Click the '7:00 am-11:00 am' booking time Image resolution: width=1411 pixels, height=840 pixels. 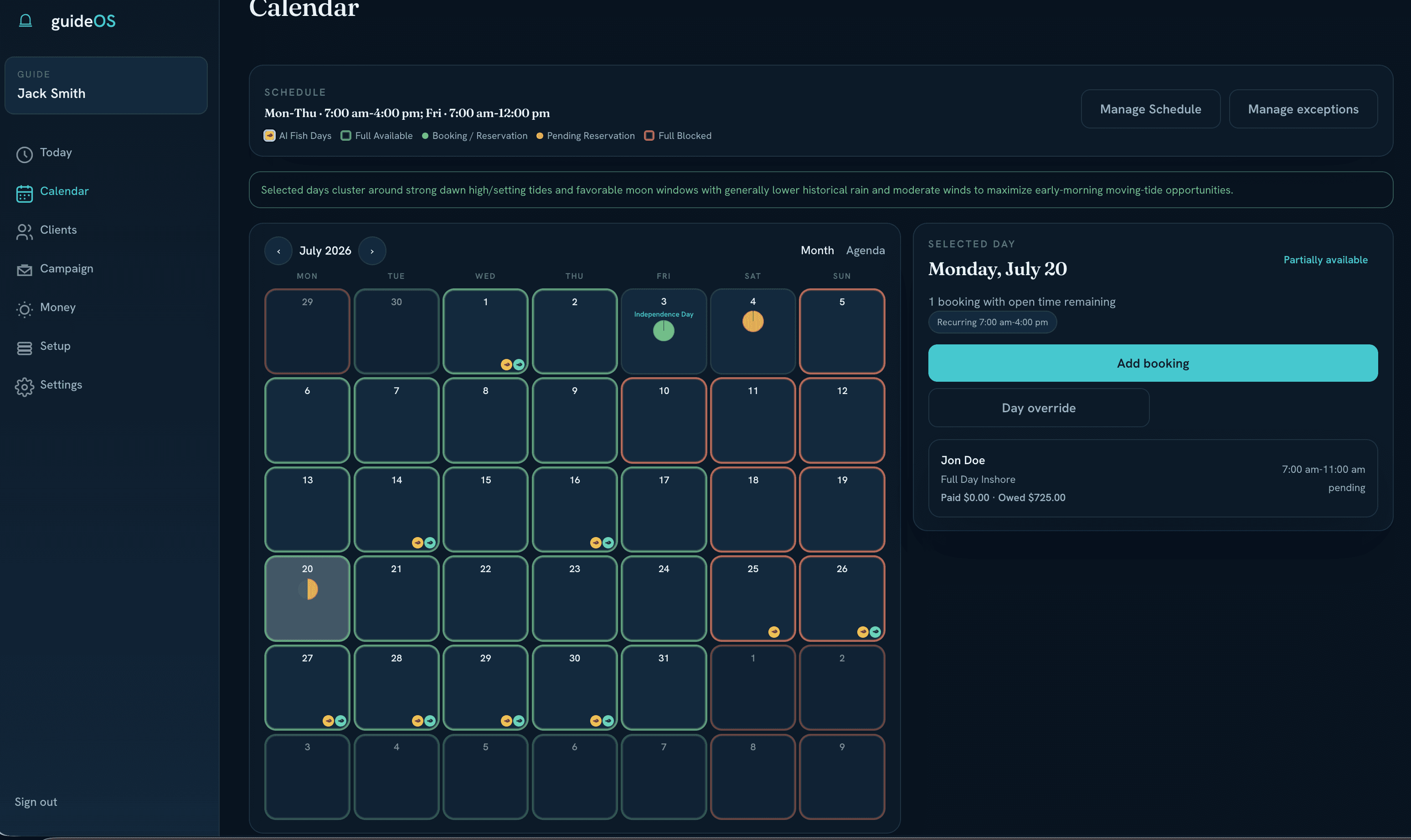1323,469
